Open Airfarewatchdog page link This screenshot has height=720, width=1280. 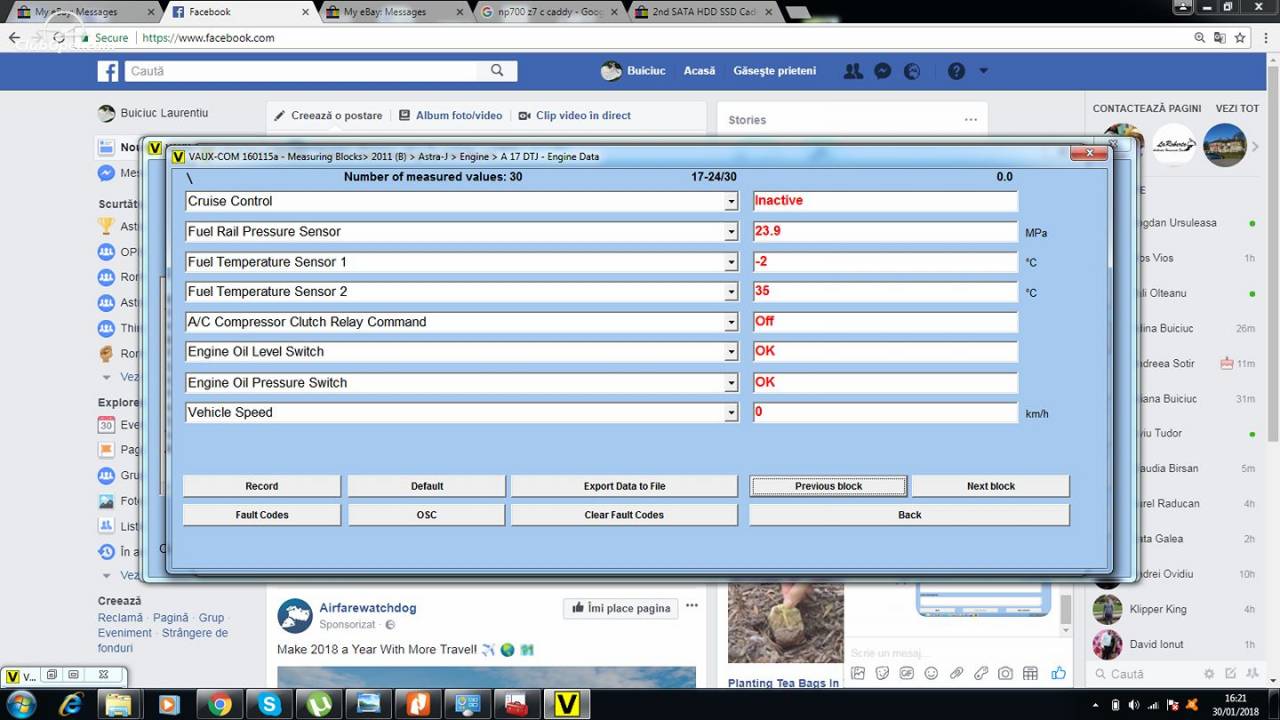[x=368, y=608]
